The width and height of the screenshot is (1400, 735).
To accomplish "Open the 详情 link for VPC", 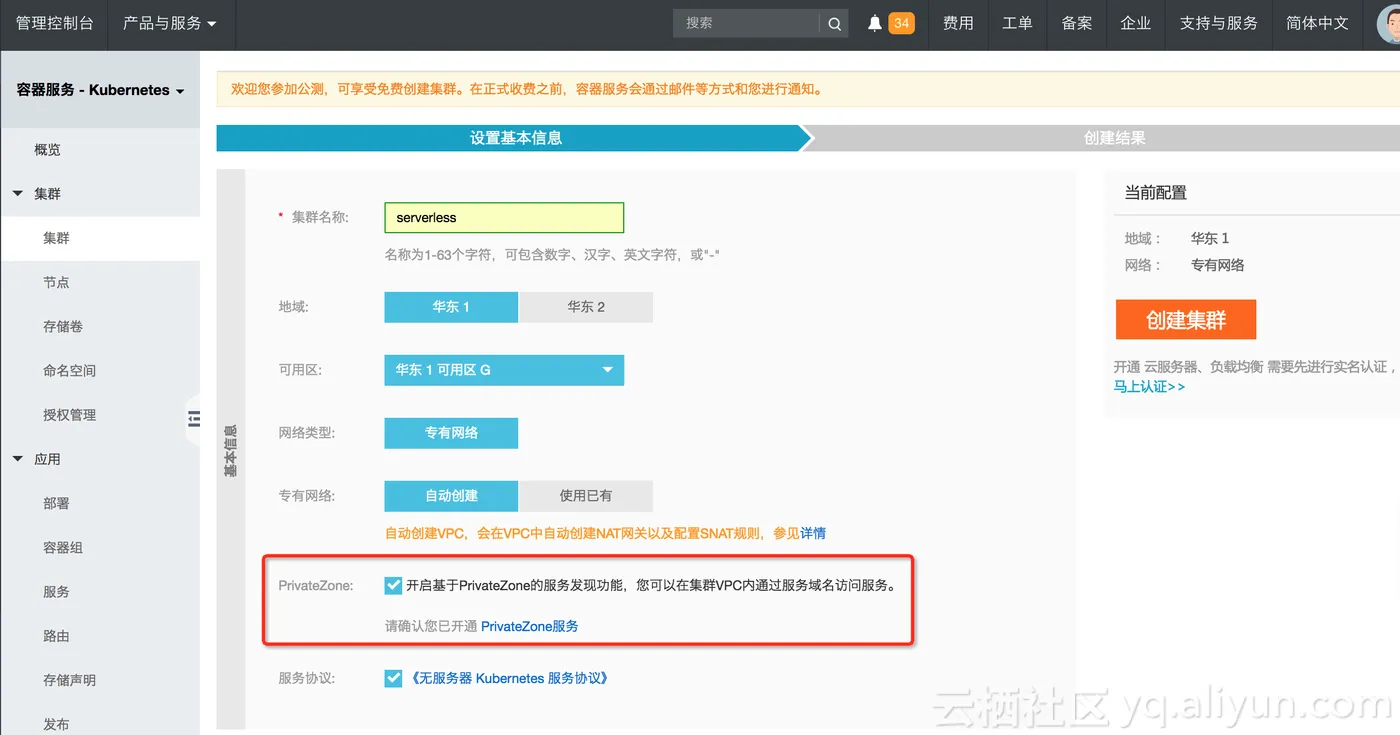I will coord(813,533).
